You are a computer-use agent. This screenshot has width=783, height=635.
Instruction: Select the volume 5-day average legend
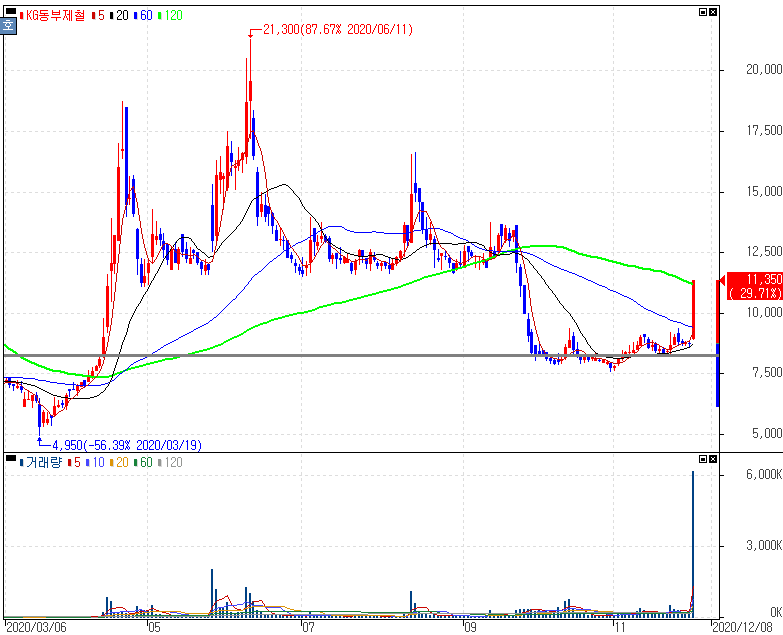pos(74,462)
